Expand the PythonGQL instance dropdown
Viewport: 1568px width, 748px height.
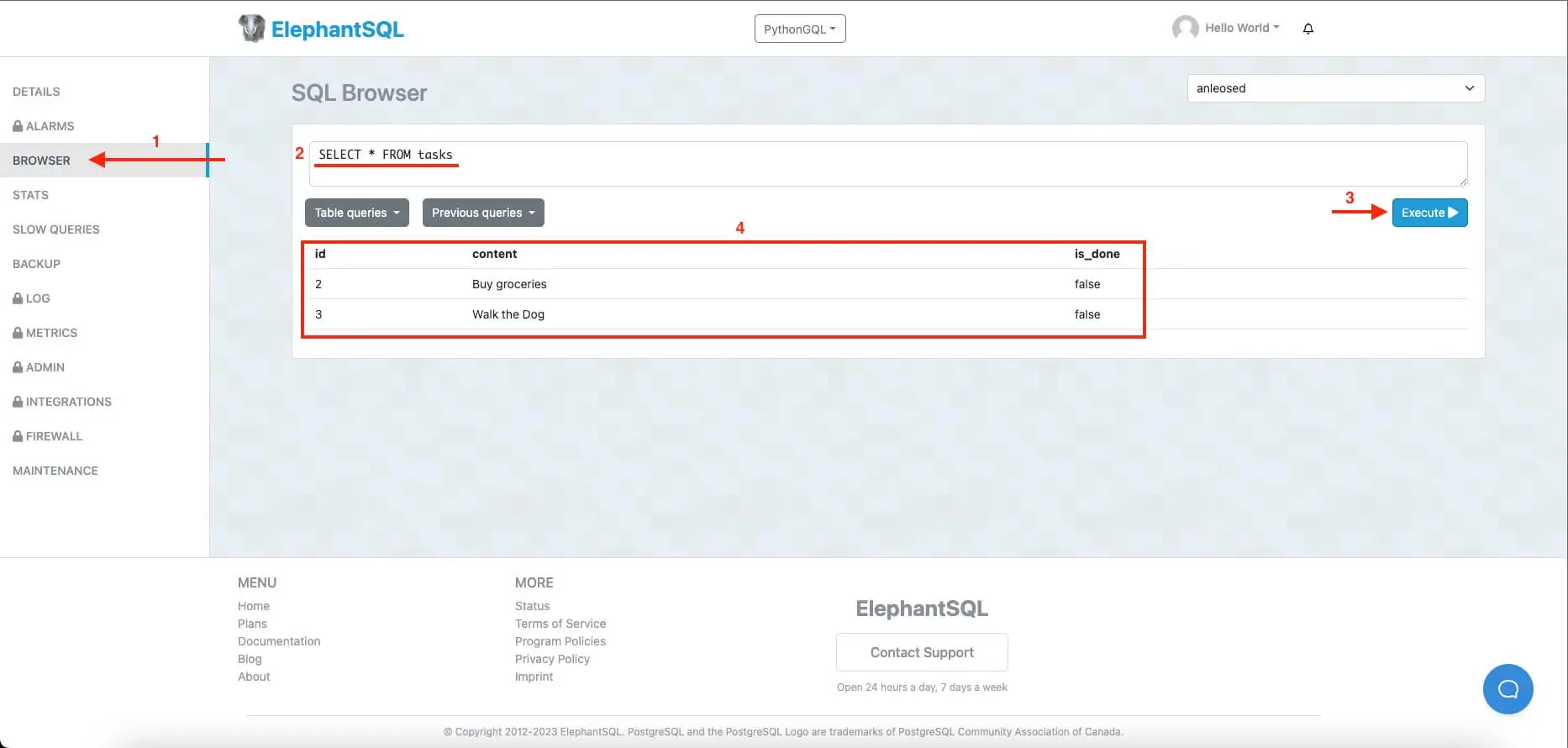tap(799, 29)
